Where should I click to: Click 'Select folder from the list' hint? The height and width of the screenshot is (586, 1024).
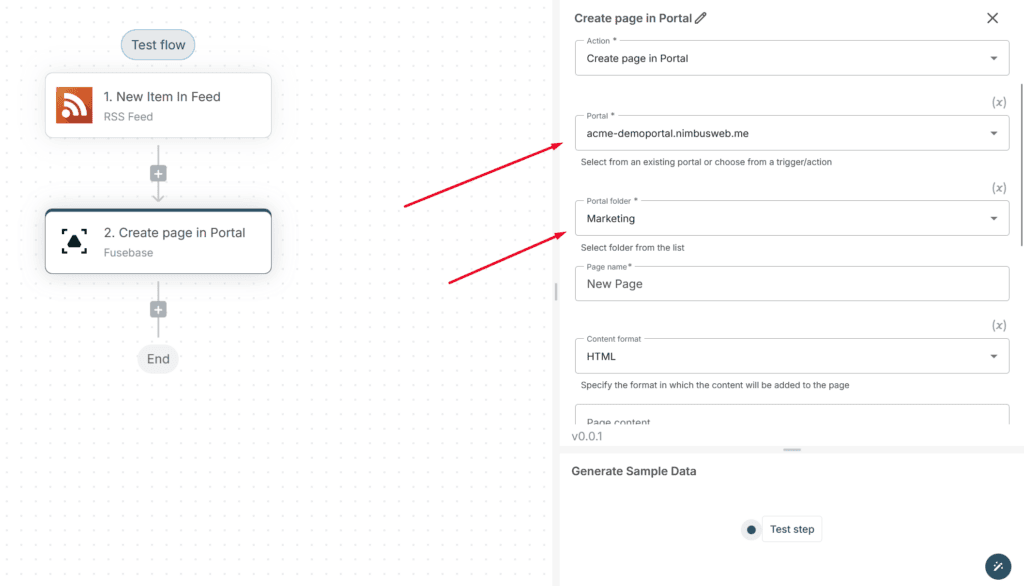click(x=632, y=248)
